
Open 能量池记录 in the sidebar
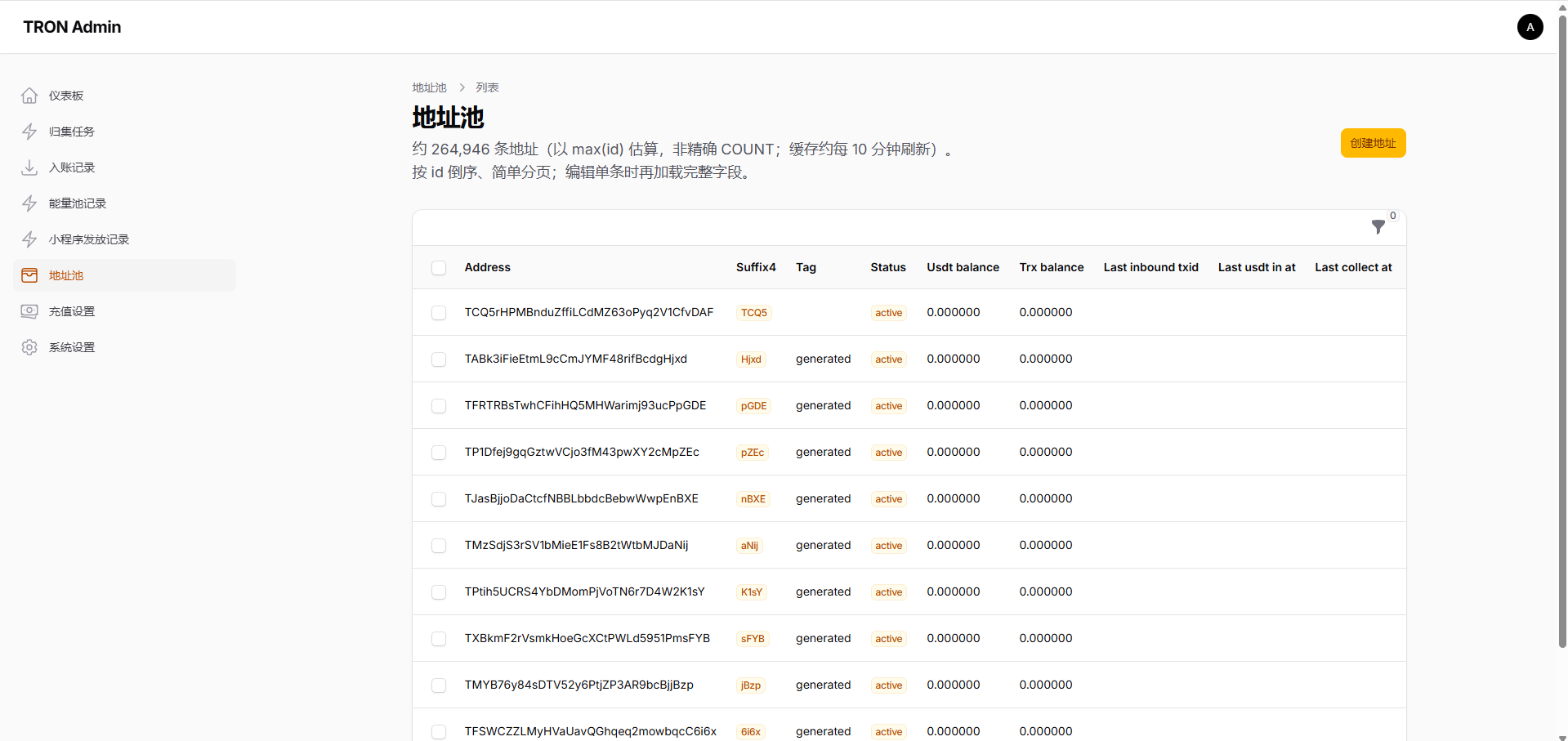click(124, 203)
